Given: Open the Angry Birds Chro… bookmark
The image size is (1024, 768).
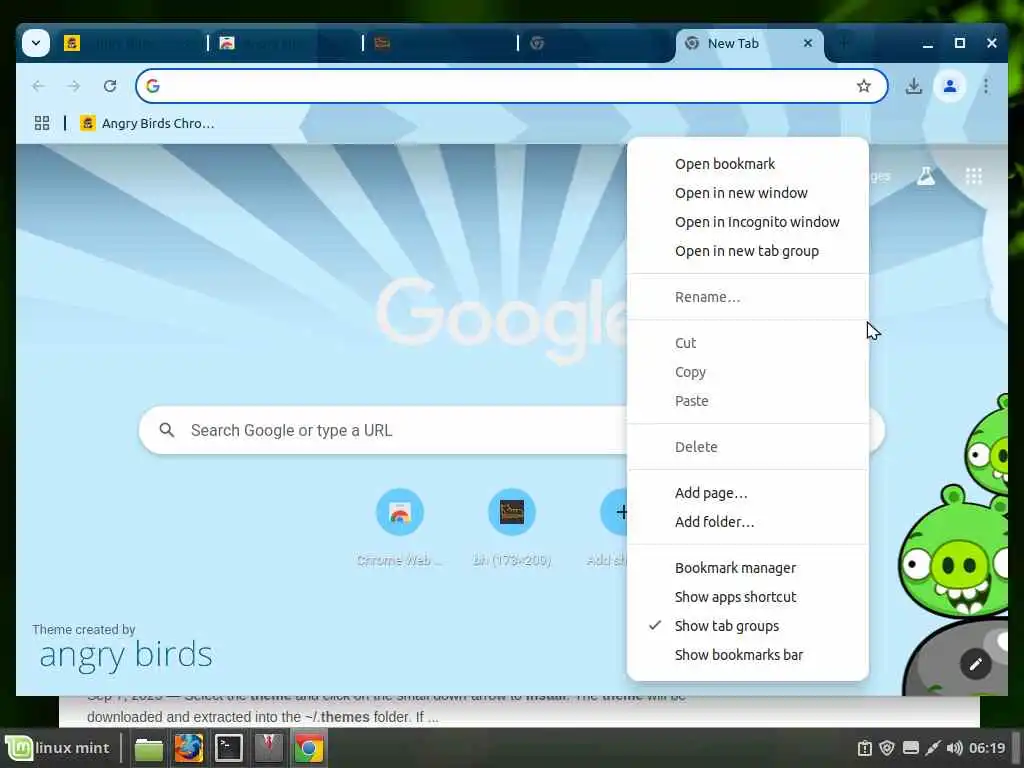Looking at the screenshot, I should [148, 123].
